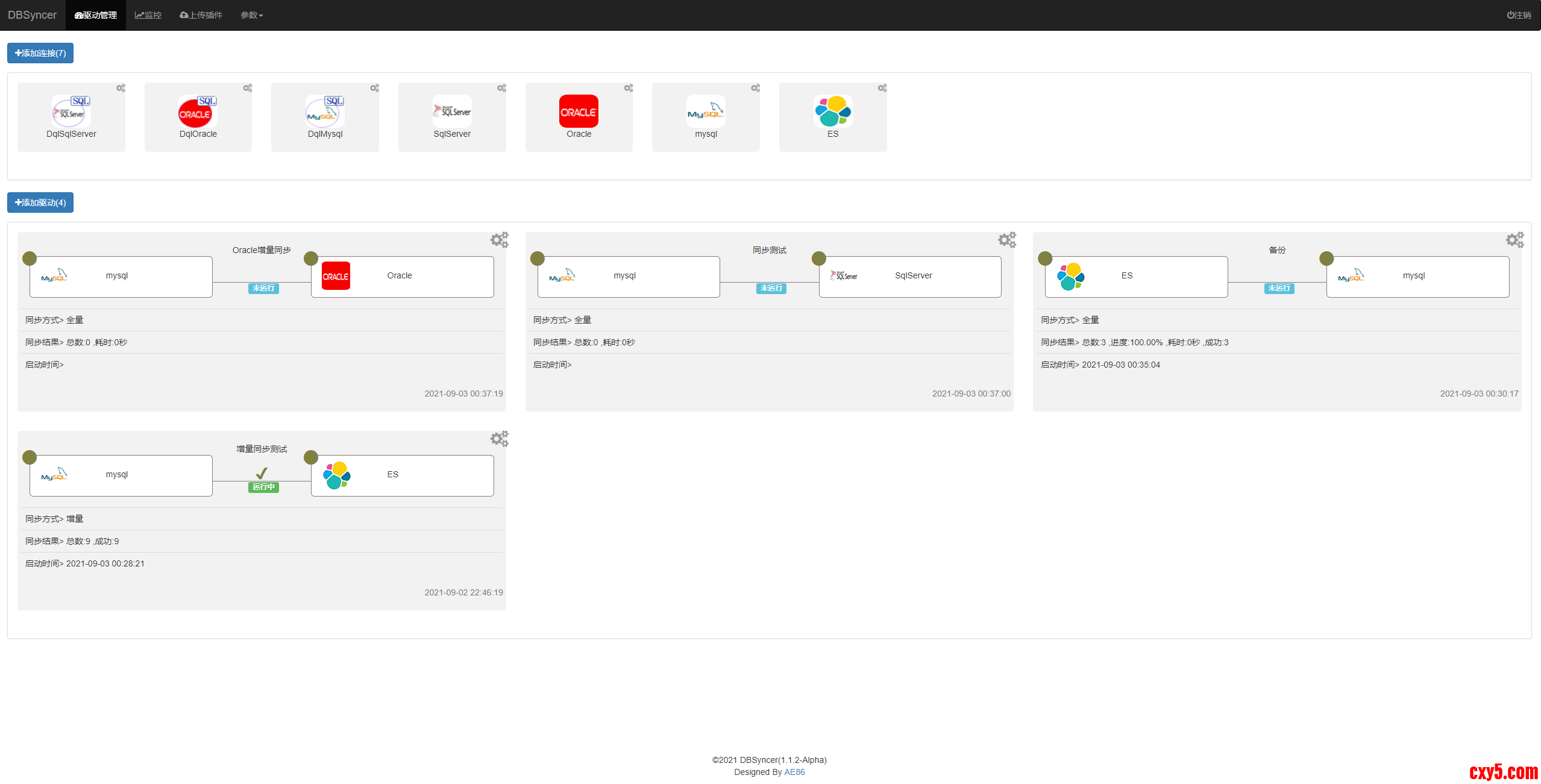Click gear icon on 增量同步测试 driver
Screen dimensions: 1541x784
tap(499, 439)
